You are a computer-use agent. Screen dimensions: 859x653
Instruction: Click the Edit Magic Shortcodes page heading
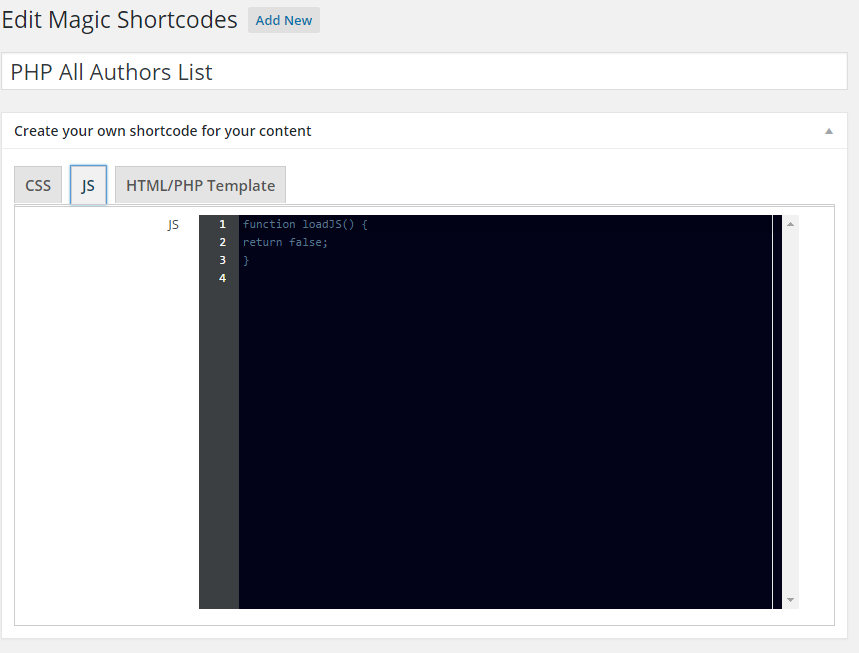119,20
